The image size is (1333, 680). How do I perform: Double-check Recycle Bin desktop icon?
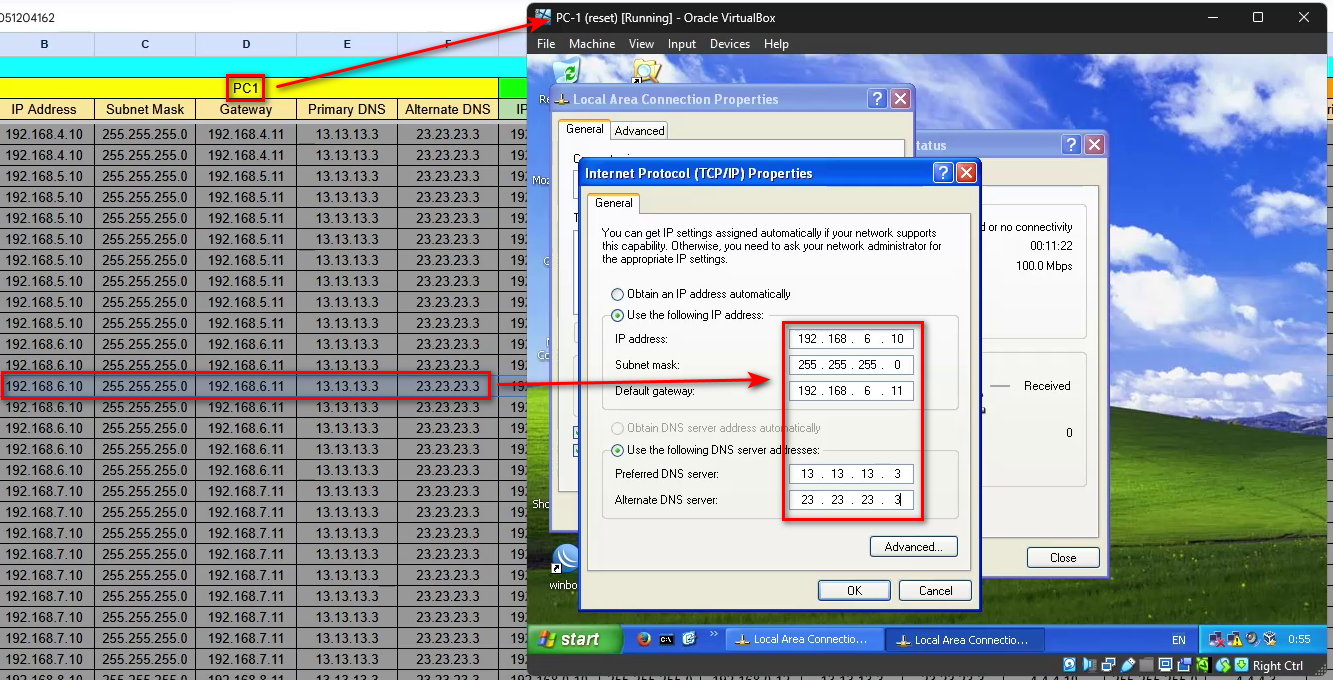[x=567, y=72]
